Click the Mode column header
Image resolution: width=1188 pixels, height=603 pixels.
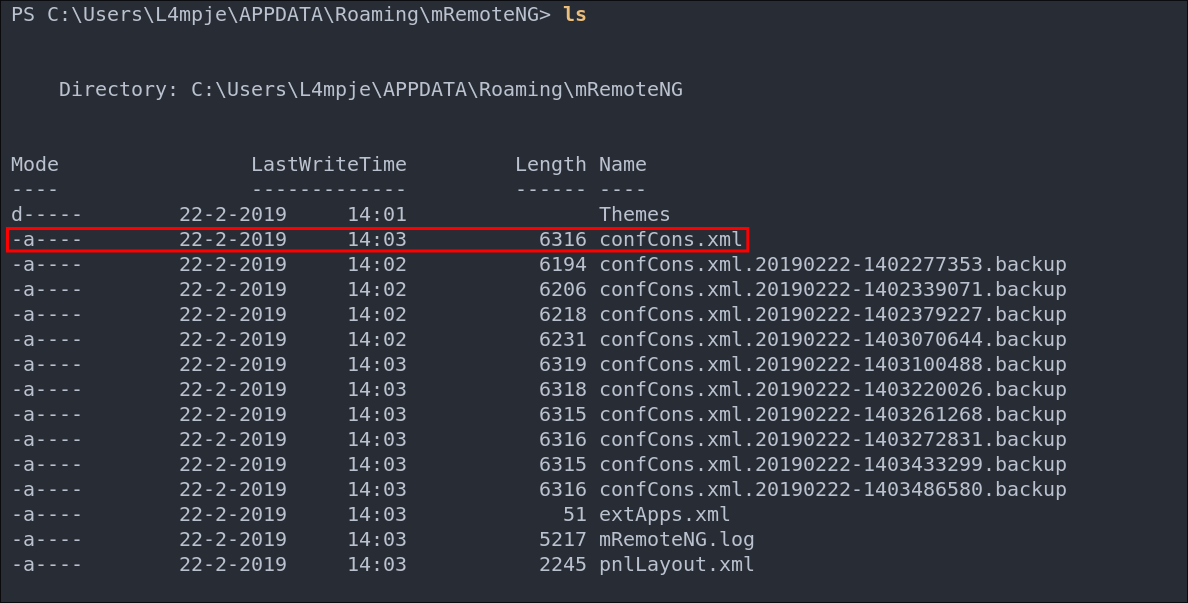pos(35,164)
